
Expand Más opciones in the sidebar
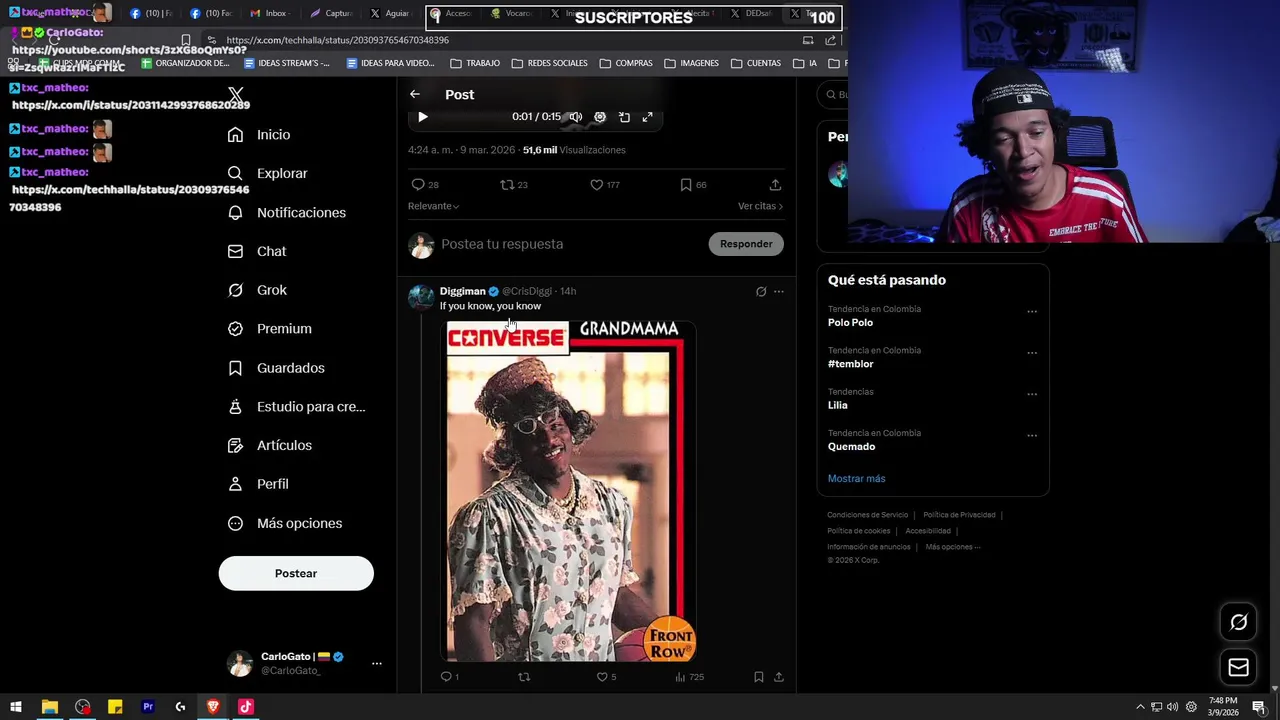[x=285, y=523]
